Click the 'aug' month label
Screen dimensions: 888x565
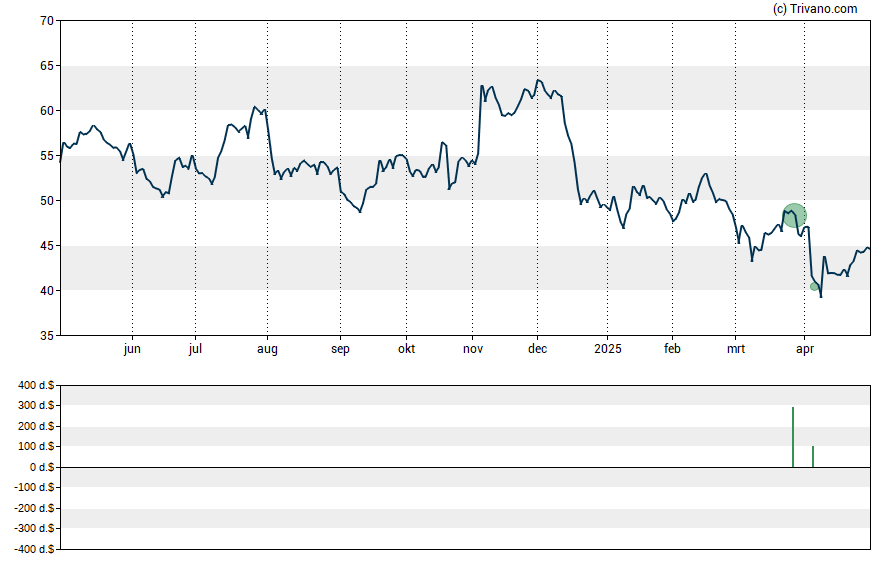point(267,349)
